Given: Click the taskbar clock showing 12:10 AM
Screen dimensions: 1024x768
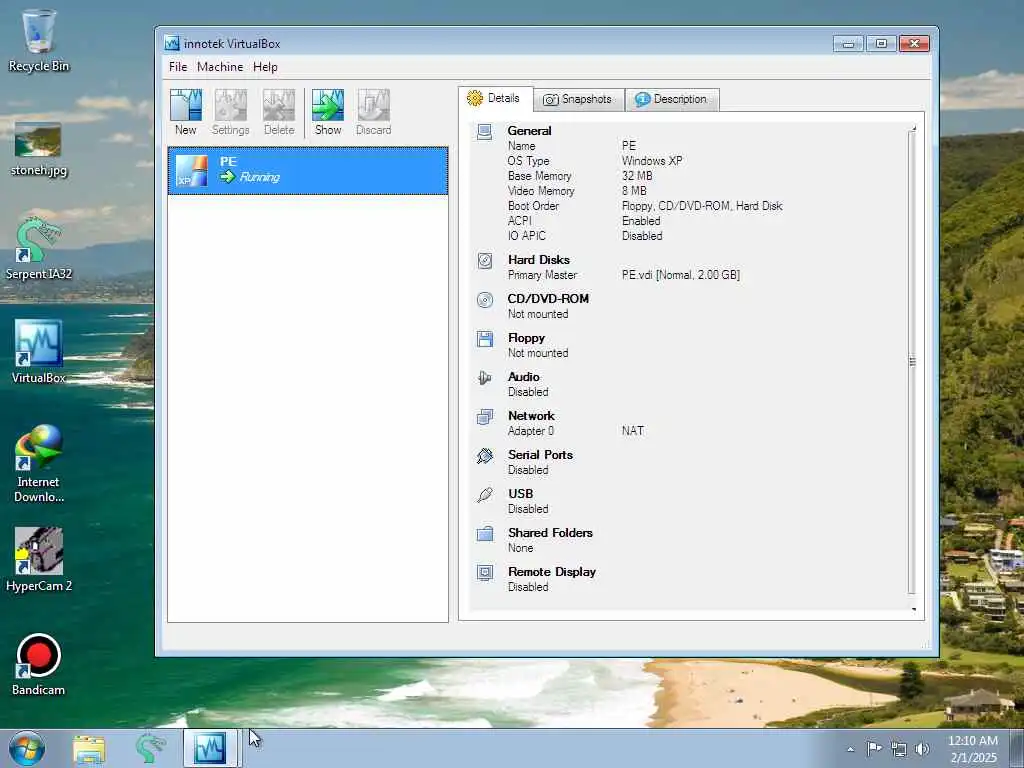Looking at the screenshot, I should (973, 749).
